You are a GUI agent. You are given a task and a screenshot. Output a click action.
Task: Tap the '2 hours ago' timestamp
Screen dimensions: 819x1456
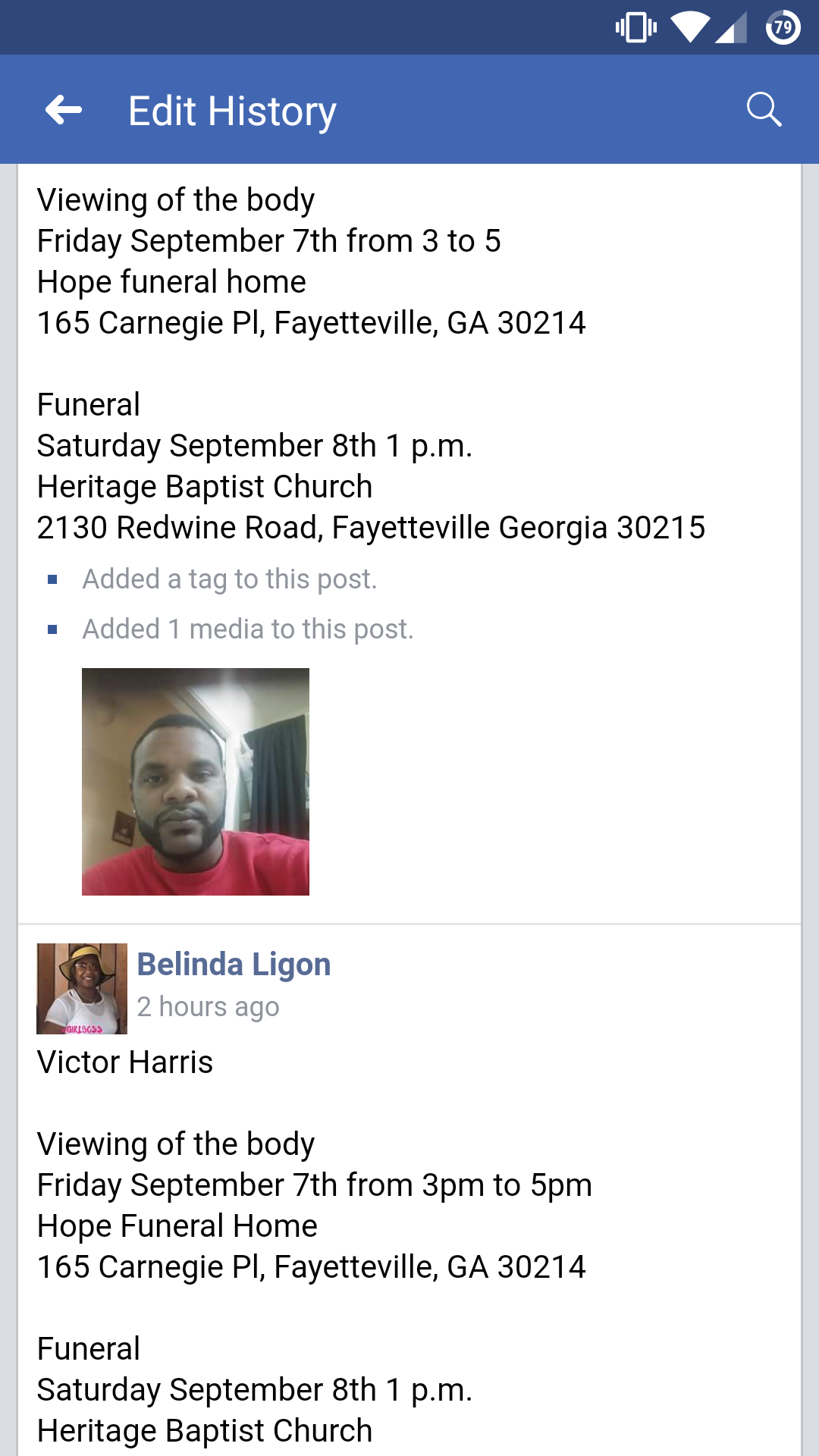[208, 1007]
